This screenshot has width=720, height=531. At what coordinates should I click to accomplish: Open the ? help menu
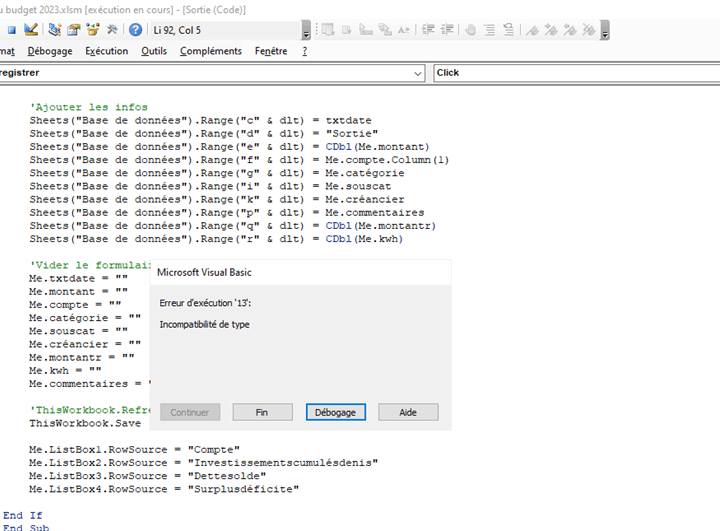[305, 51]
